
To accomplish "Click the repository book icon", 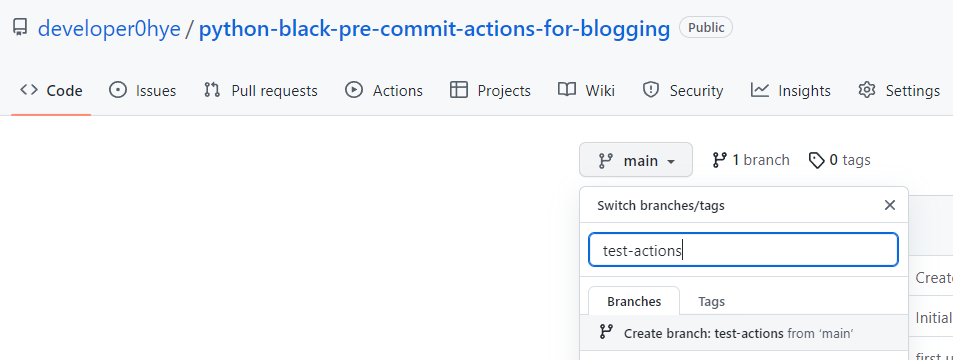I will [20, 27].
